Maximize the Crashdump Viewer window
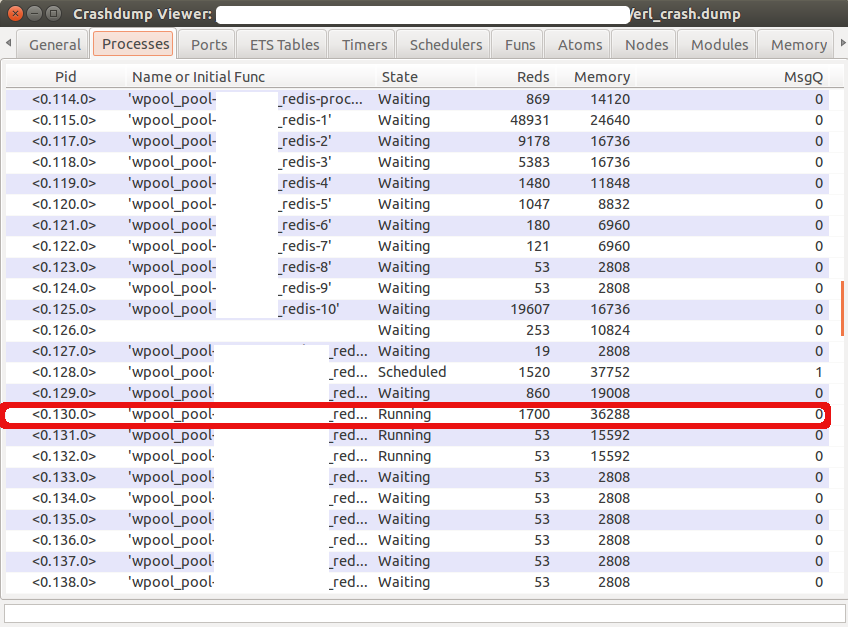Viewport: 848px width, 627px height. tap(55, 14)
